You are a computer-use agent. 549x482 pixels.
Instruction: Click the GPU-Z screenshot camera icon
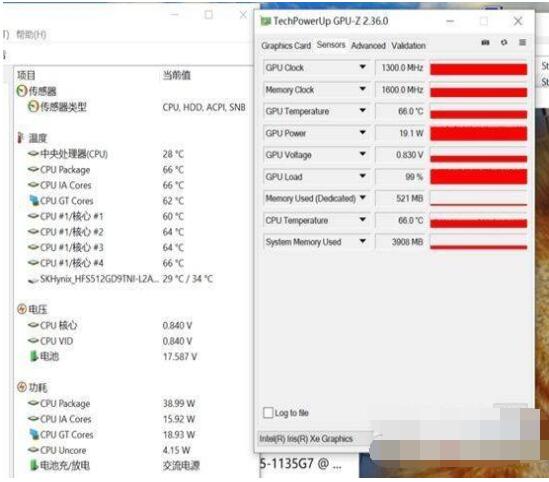485,43
